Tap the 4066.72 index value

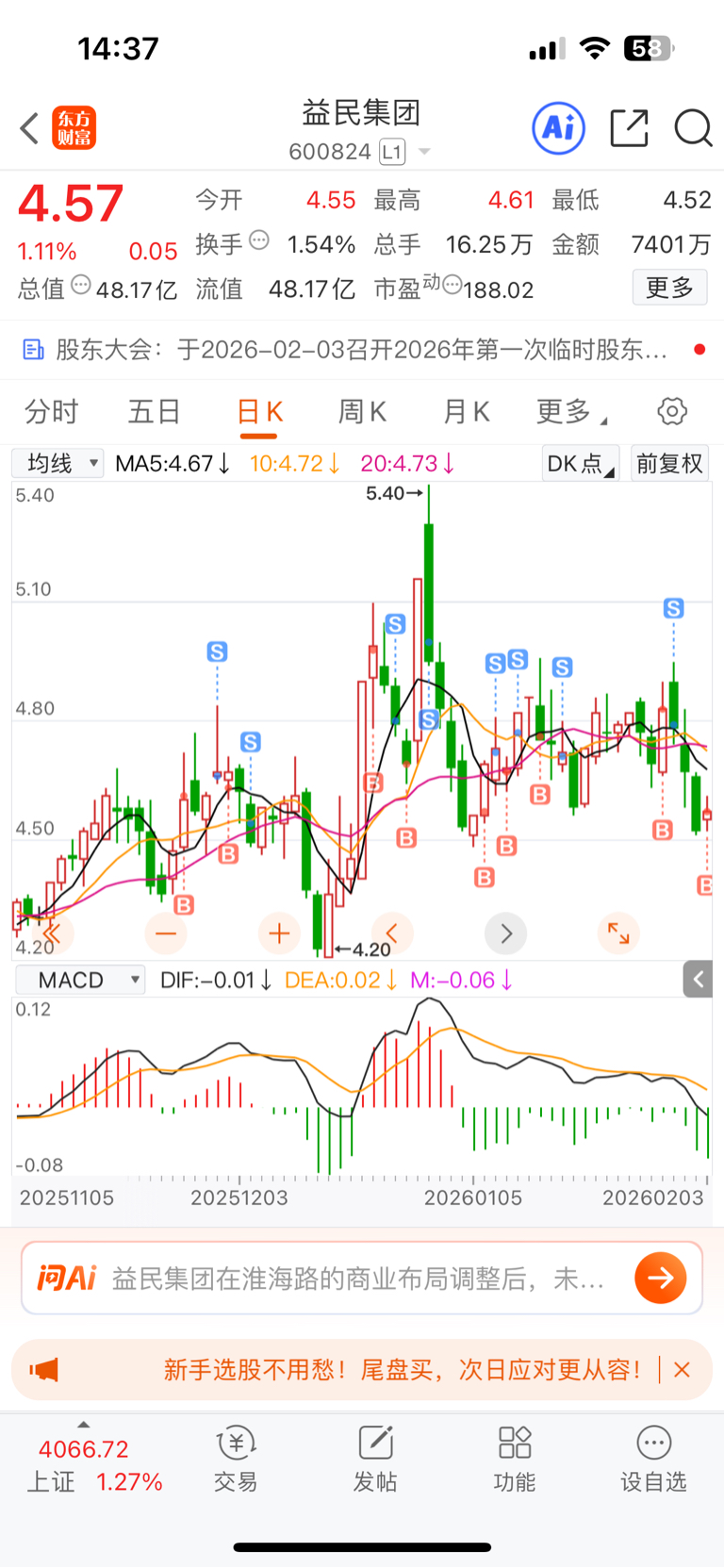click(x=84, y=1449)
